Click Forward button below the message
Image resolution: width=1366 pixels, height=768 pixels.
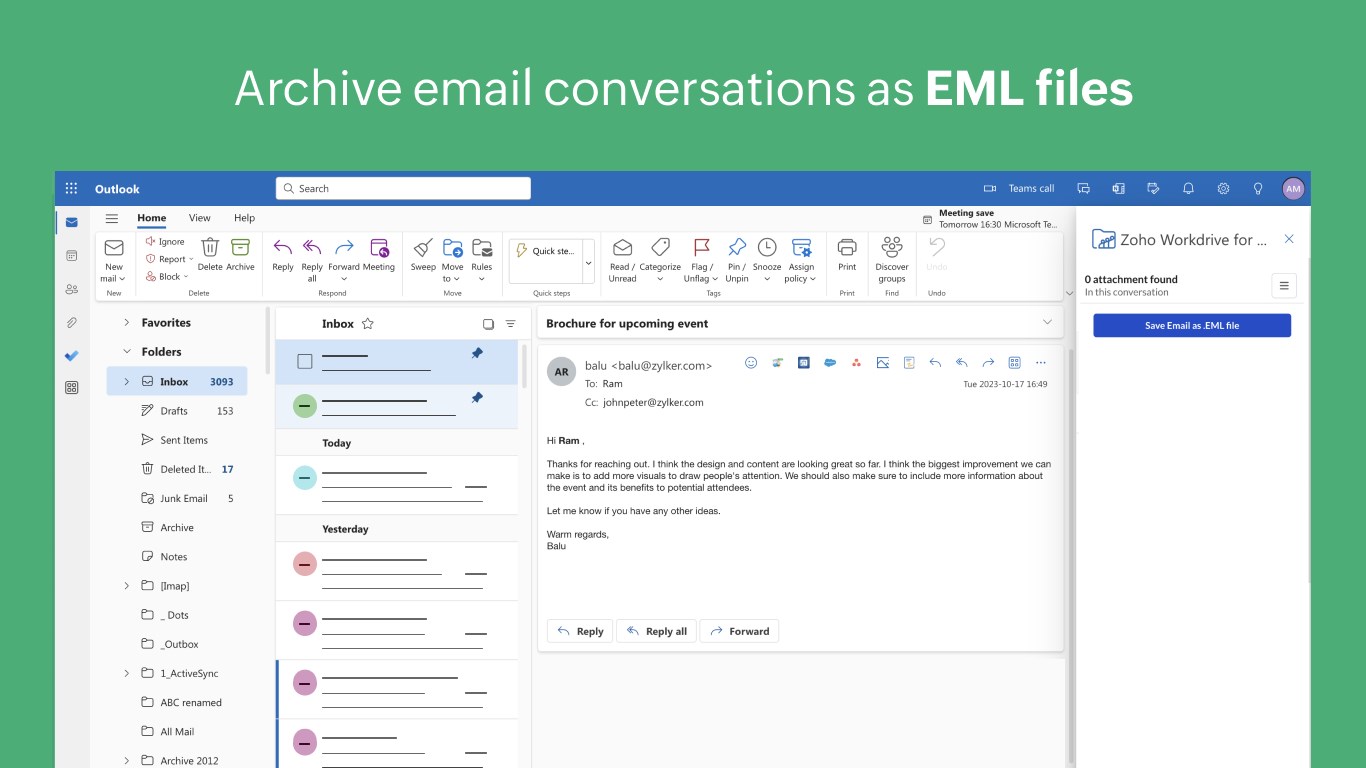(x=739, y=631)
